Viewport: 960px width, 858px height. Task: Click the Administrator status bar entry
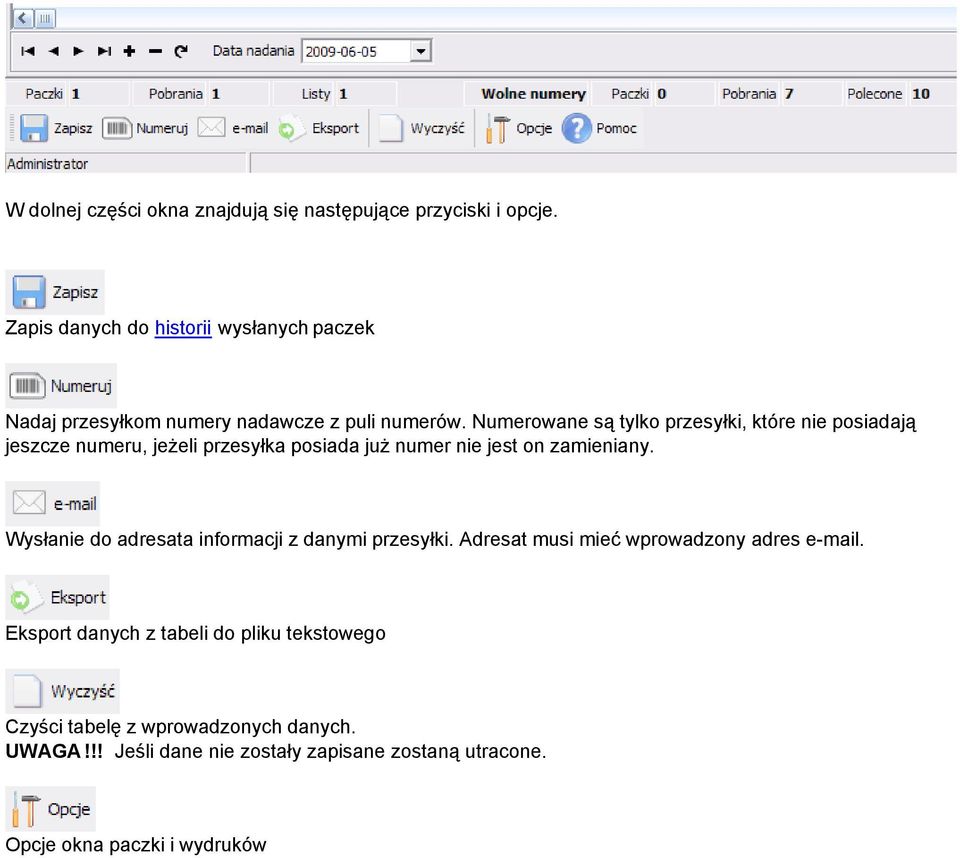coord(126,164)
